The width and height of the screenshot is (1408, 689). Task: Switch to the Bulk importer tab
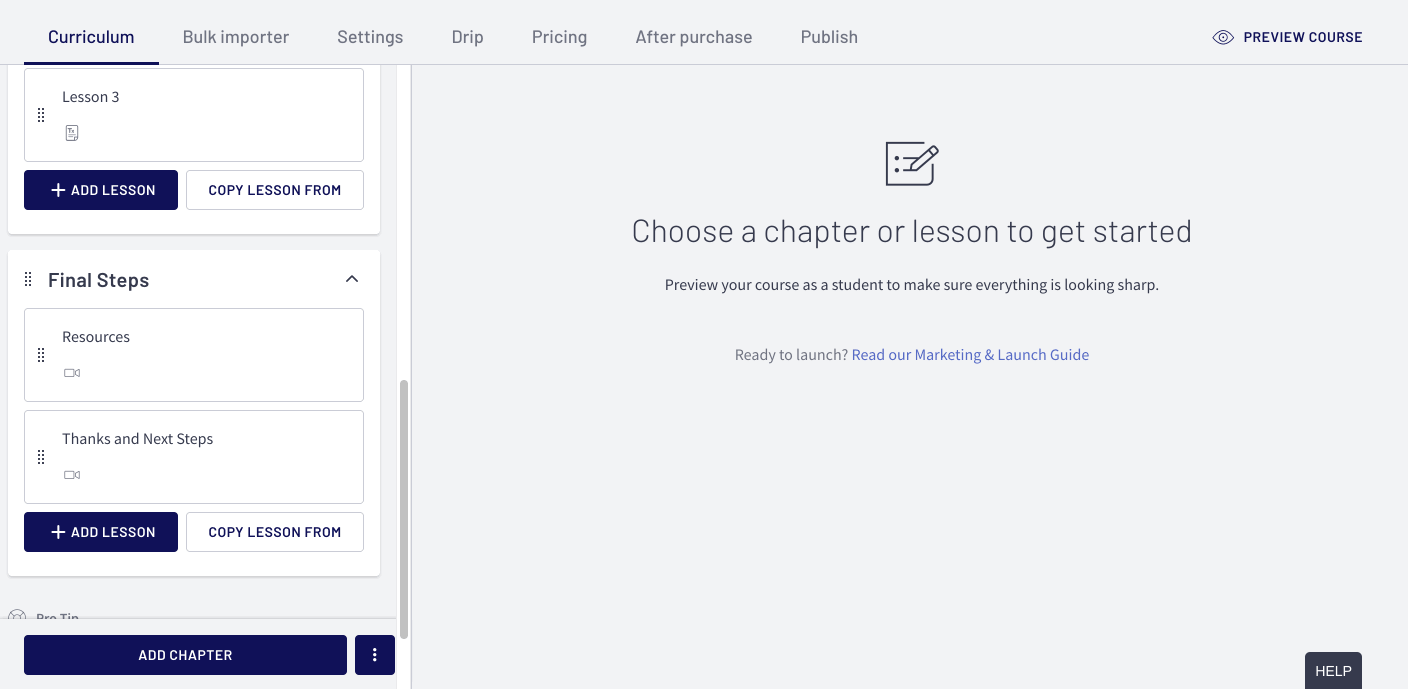click(235, 36)
